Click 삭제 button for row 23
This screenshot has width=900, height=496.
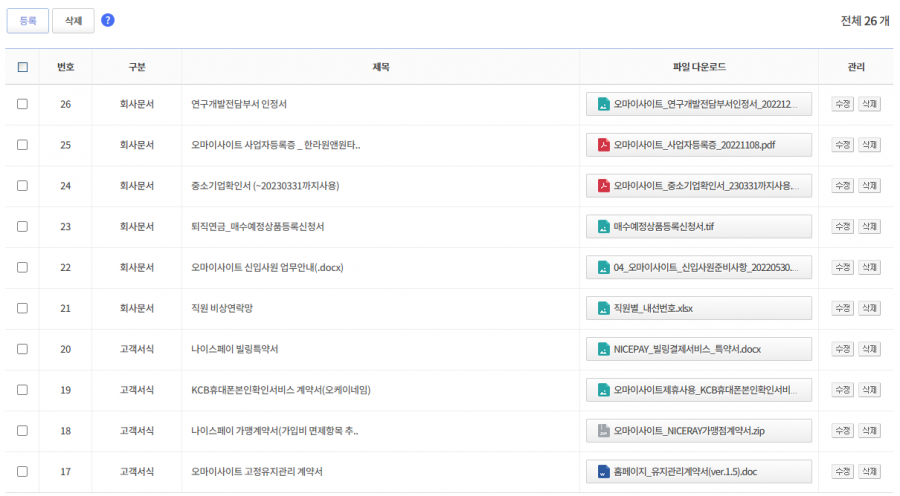click(870, 227)
